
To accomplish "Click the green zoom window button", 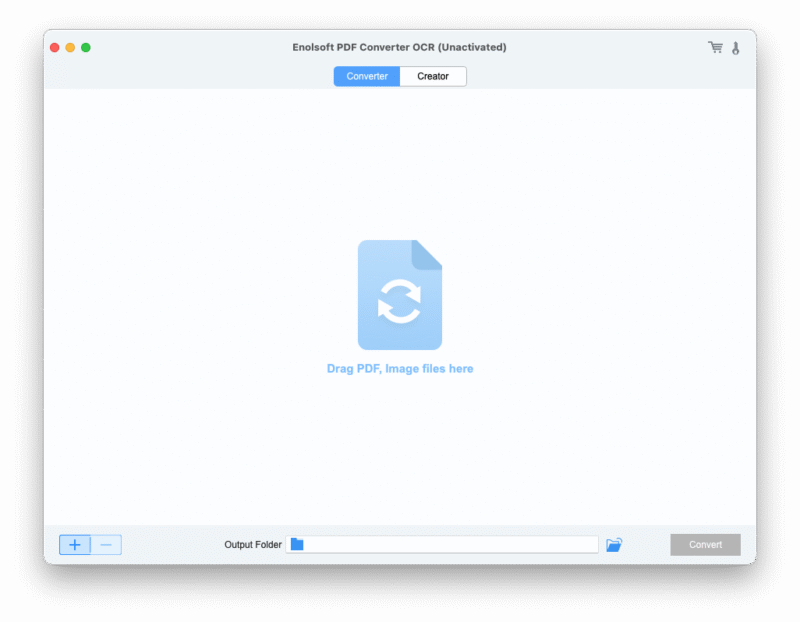I will [86, 46].
